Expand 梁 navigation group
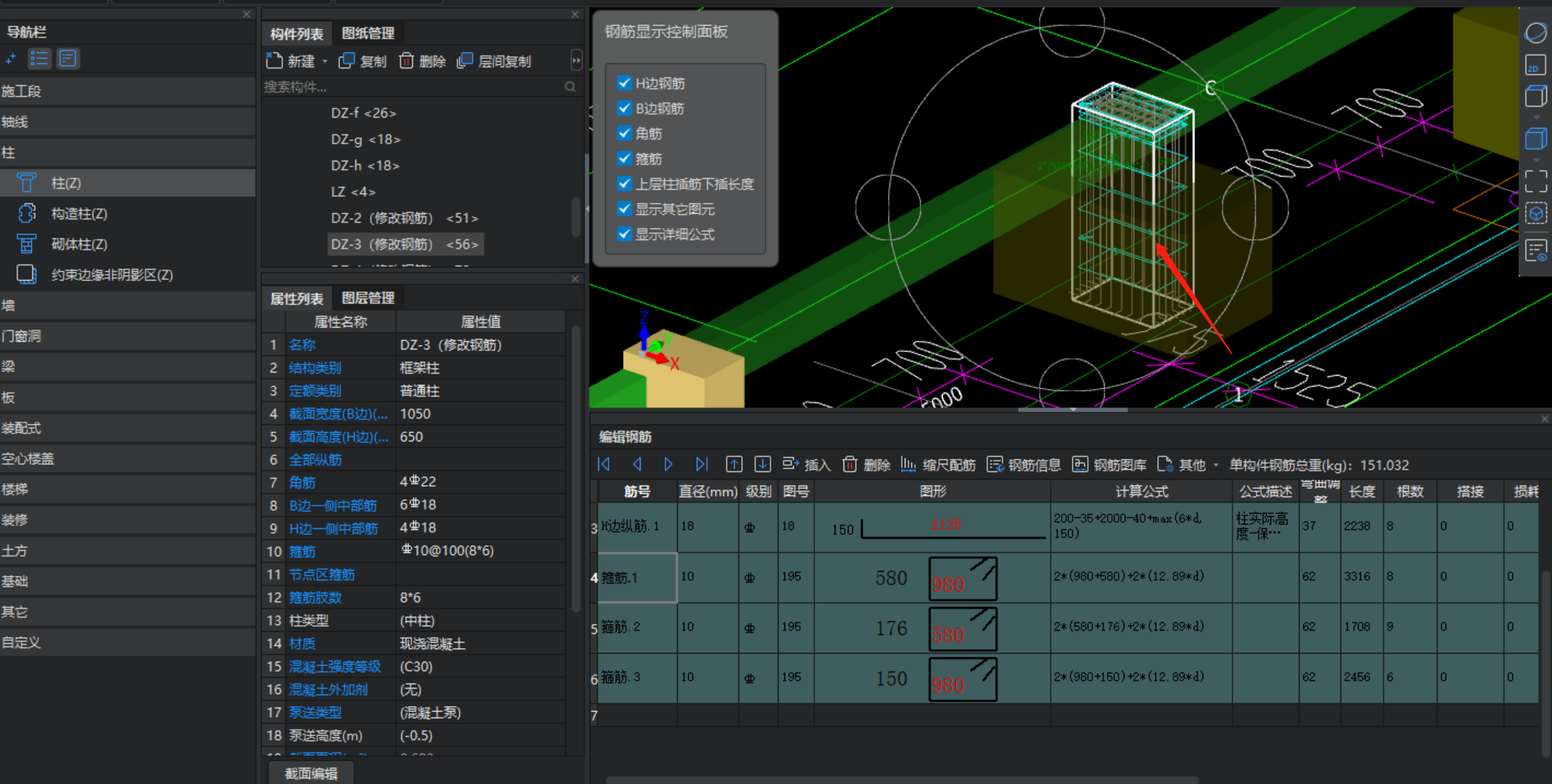Screen dimensions: 1552x784 tap(128, 367)
